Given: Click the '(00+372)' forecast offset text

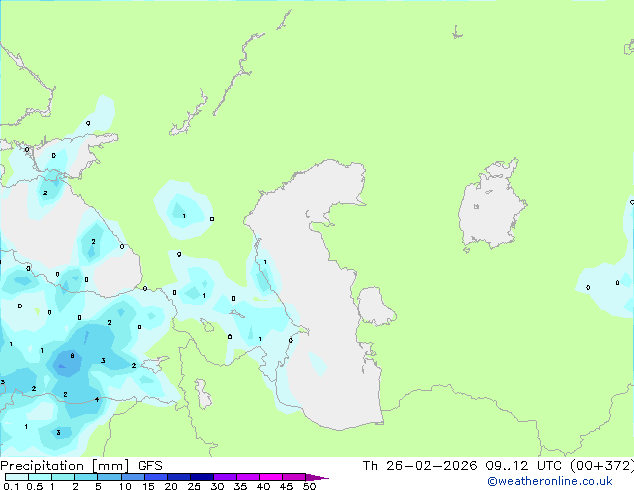Looking at the screenshot, I should click(x=602, y=466).
